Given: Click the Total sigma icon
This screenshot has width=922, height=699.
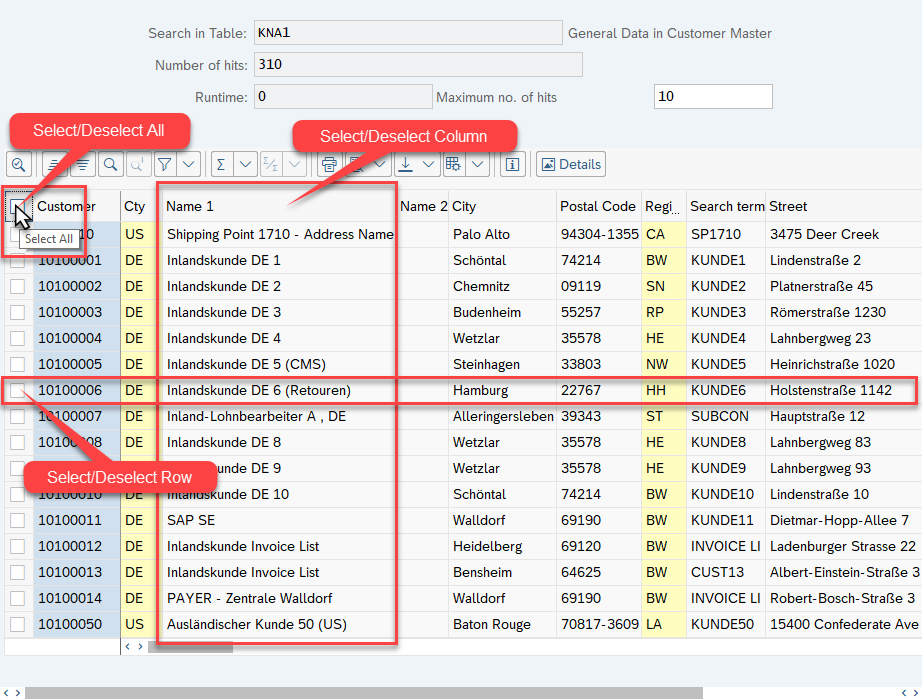Looking at the screenshot, I should click(x=221, y=164).
